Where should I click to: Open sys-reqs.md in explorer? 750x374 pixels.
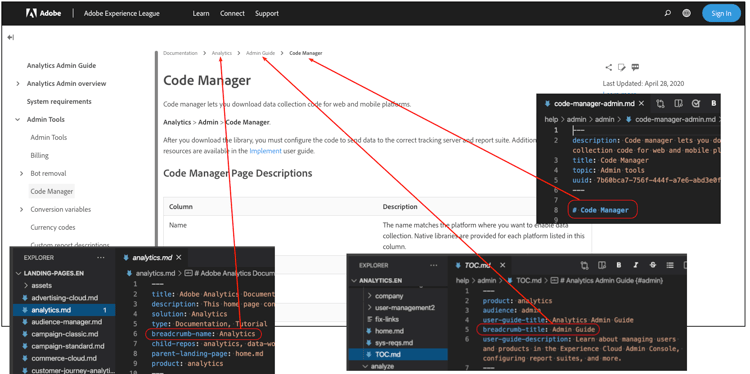tap(394, 343)
